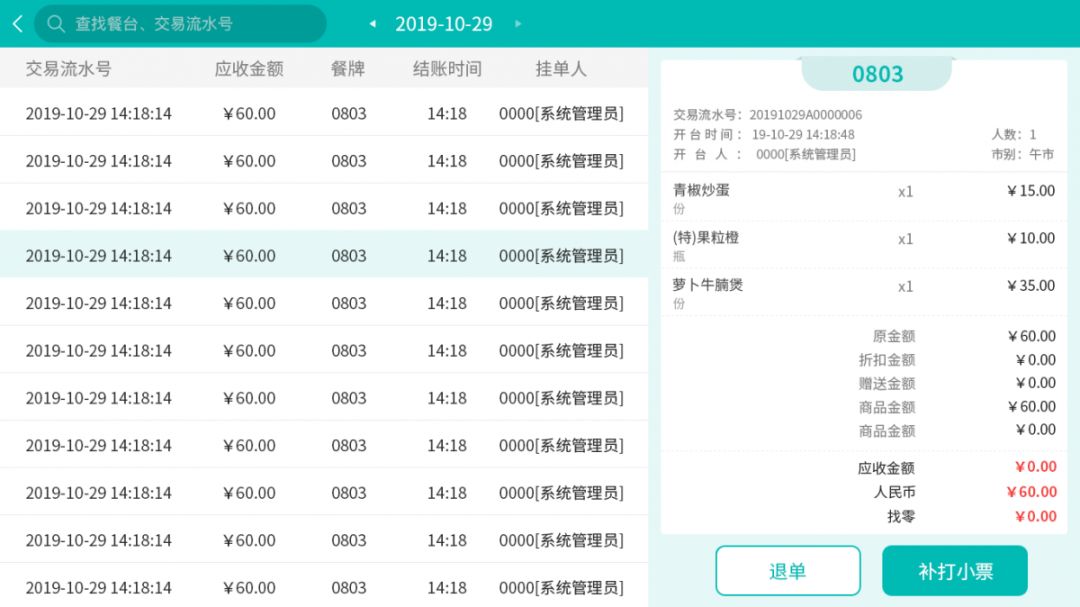Click the 0803 table tag on receipt
The image size is (1080, 607).
[x=877, y=74]
